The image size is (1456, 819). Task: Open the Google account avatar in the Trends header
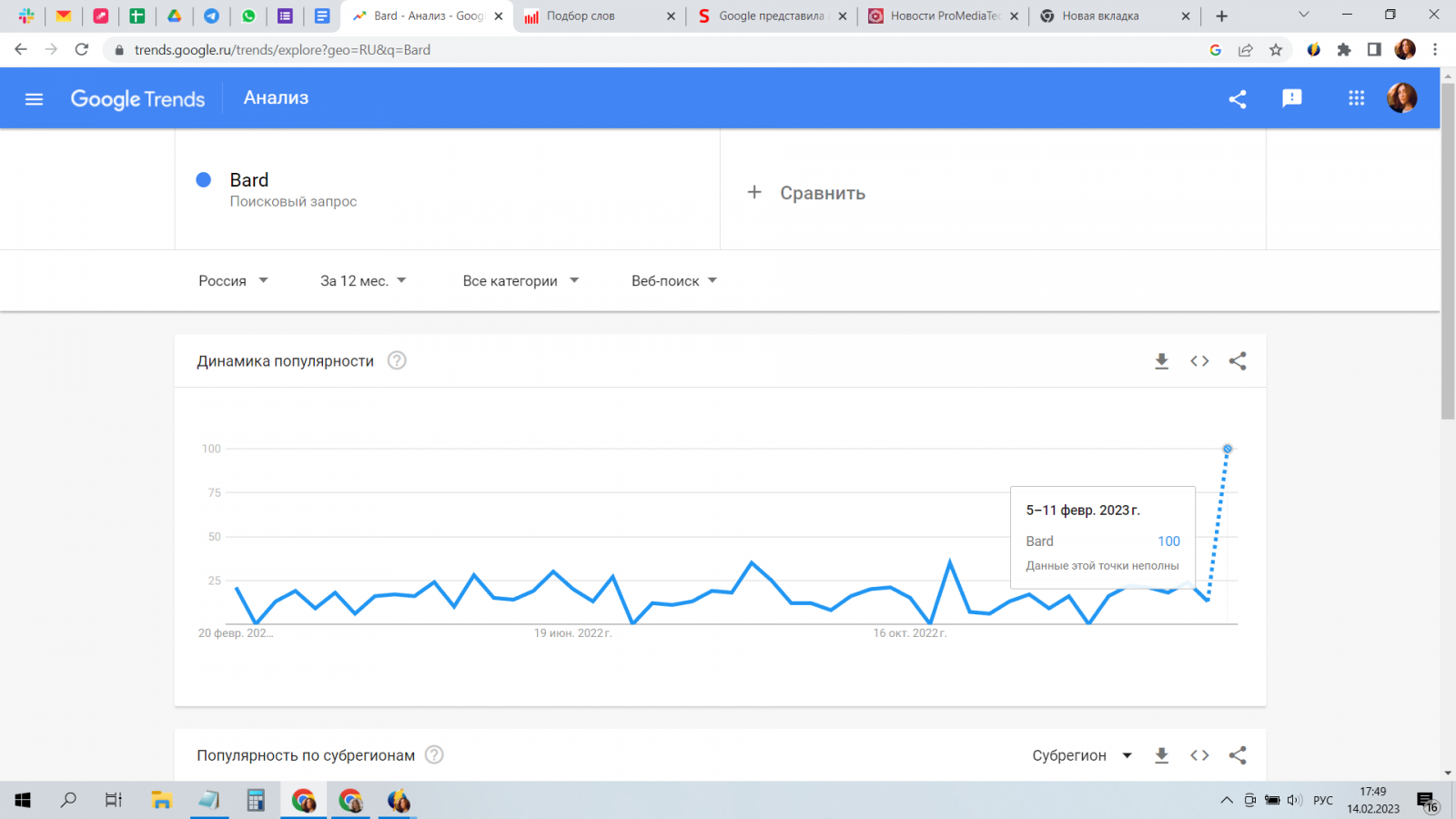[x=1401, y=98]
